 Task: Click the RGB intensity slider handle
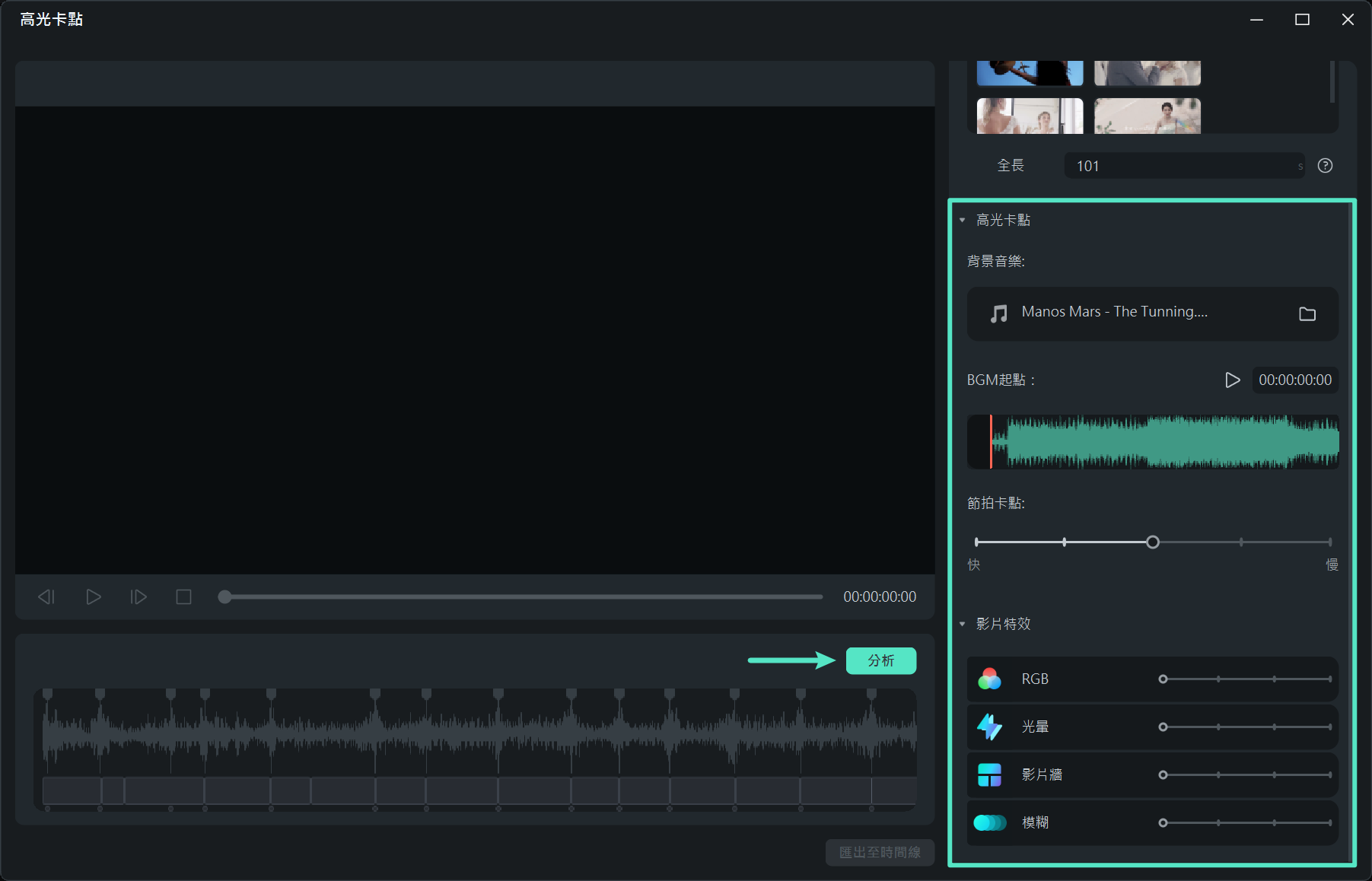click(1163, 679)
